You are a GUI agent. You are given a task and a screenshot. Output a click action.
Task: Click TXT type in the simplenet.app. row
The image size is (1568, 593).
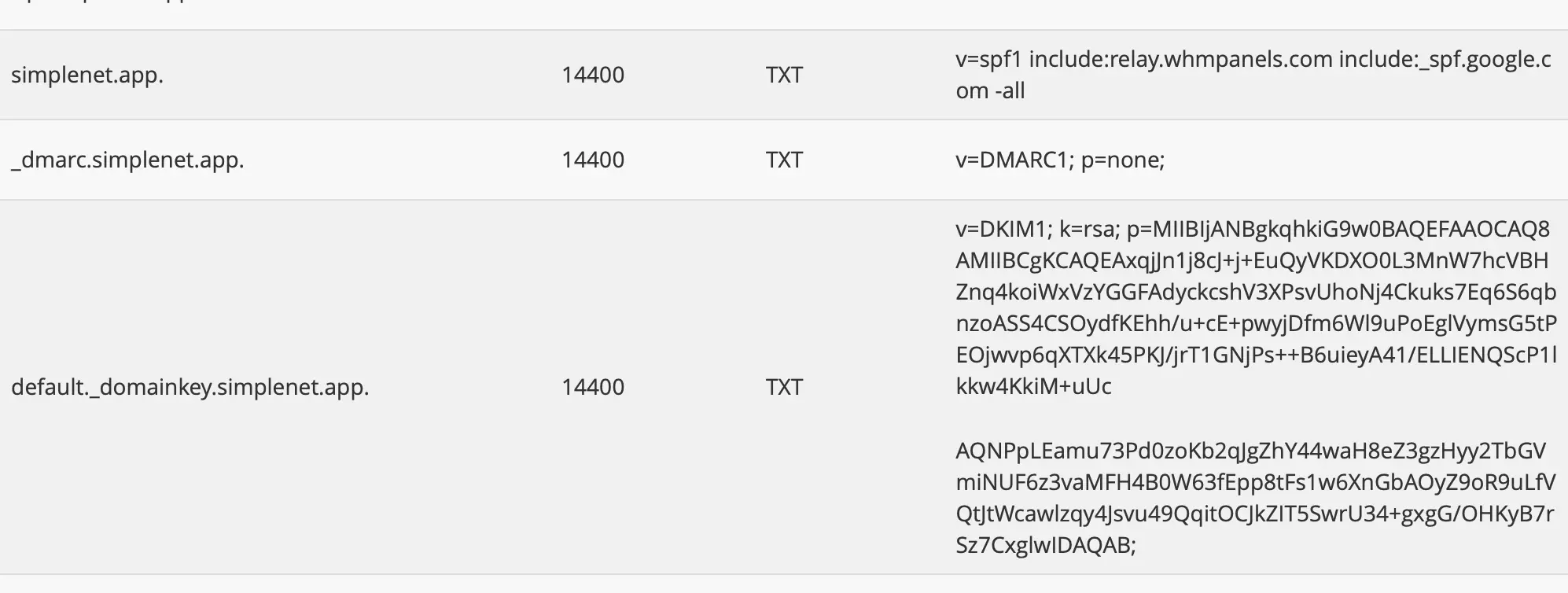pyautogui.click(x=784, y=76)
